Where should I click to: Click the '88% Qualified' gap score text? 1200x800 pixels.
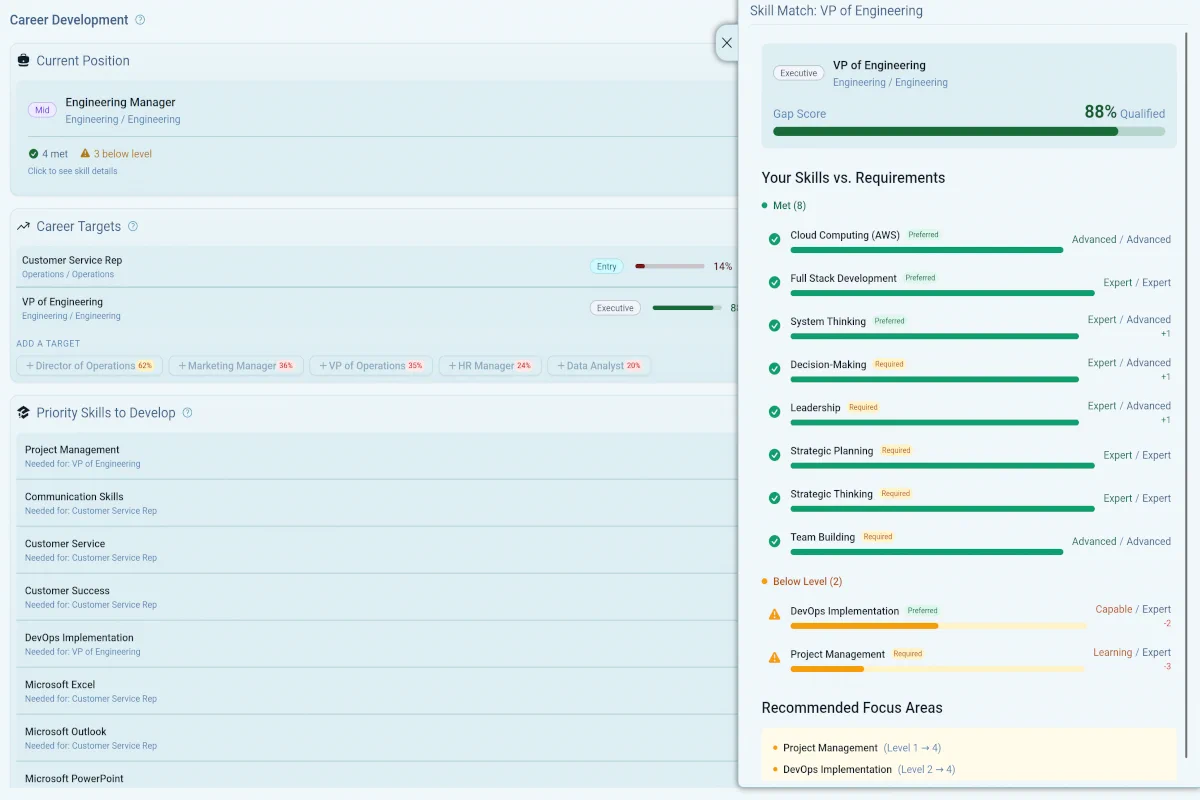tap(1125, 113)
